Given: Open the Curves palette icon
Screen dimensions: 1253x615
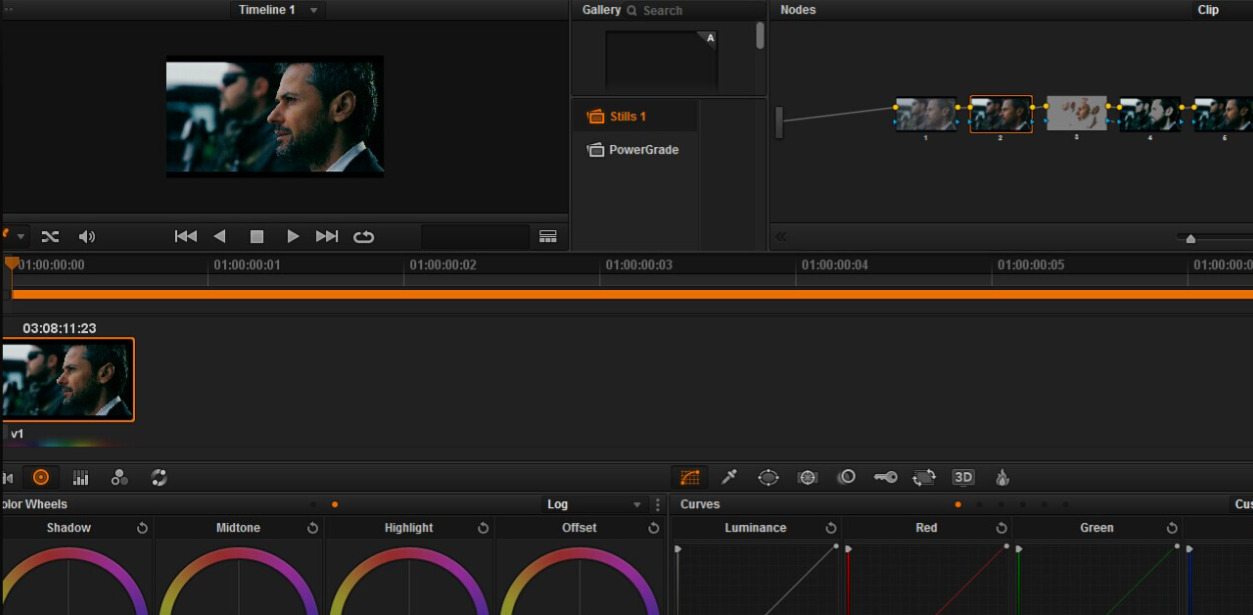Looking at the screenshot, I should pyautogui.click(x=689, y=478).
